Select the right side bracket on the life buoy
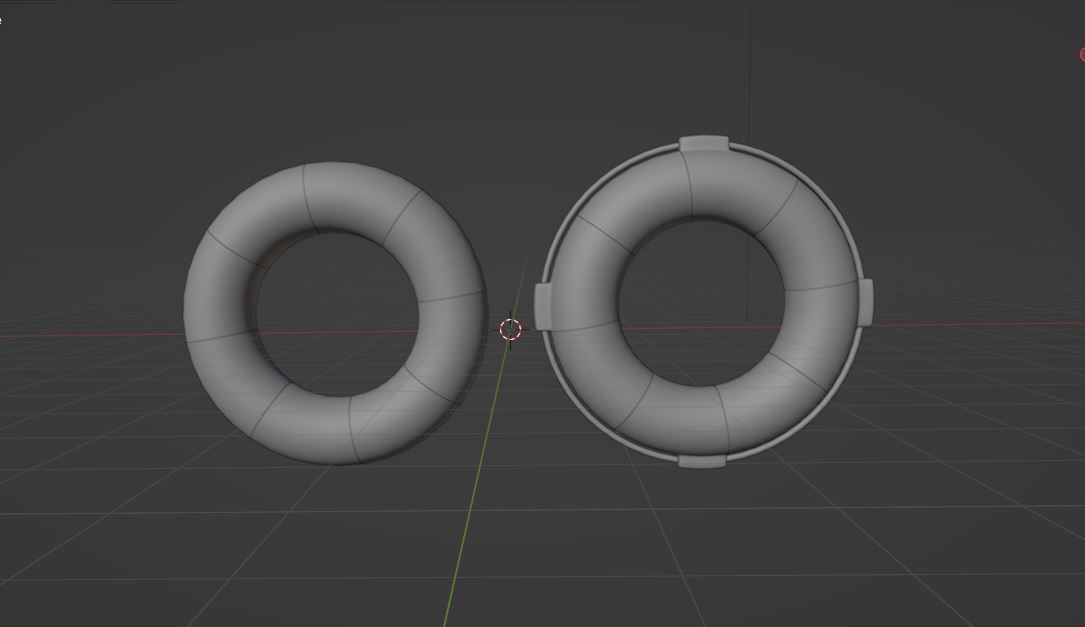The height and width of the screenshot is (627, 1085). pos(866,302)
